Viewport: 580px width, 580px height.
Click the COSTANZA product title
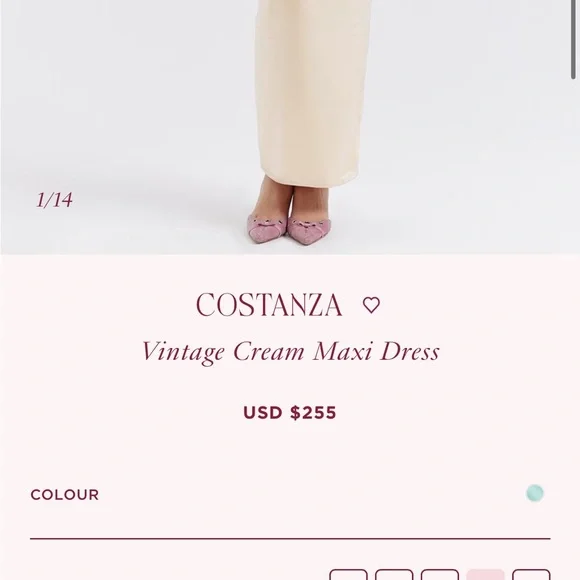(269, 305)
